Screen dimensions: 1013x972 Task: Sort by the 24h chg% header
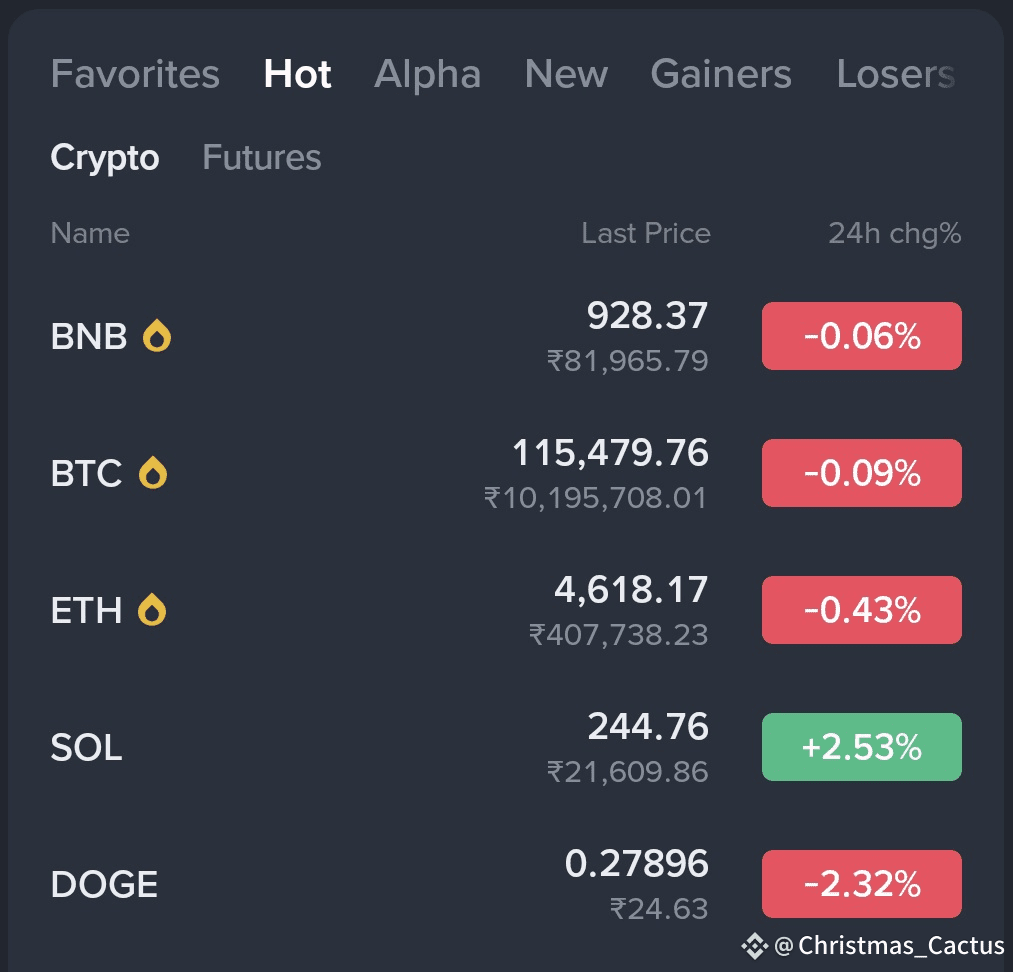tap(895, 233)
